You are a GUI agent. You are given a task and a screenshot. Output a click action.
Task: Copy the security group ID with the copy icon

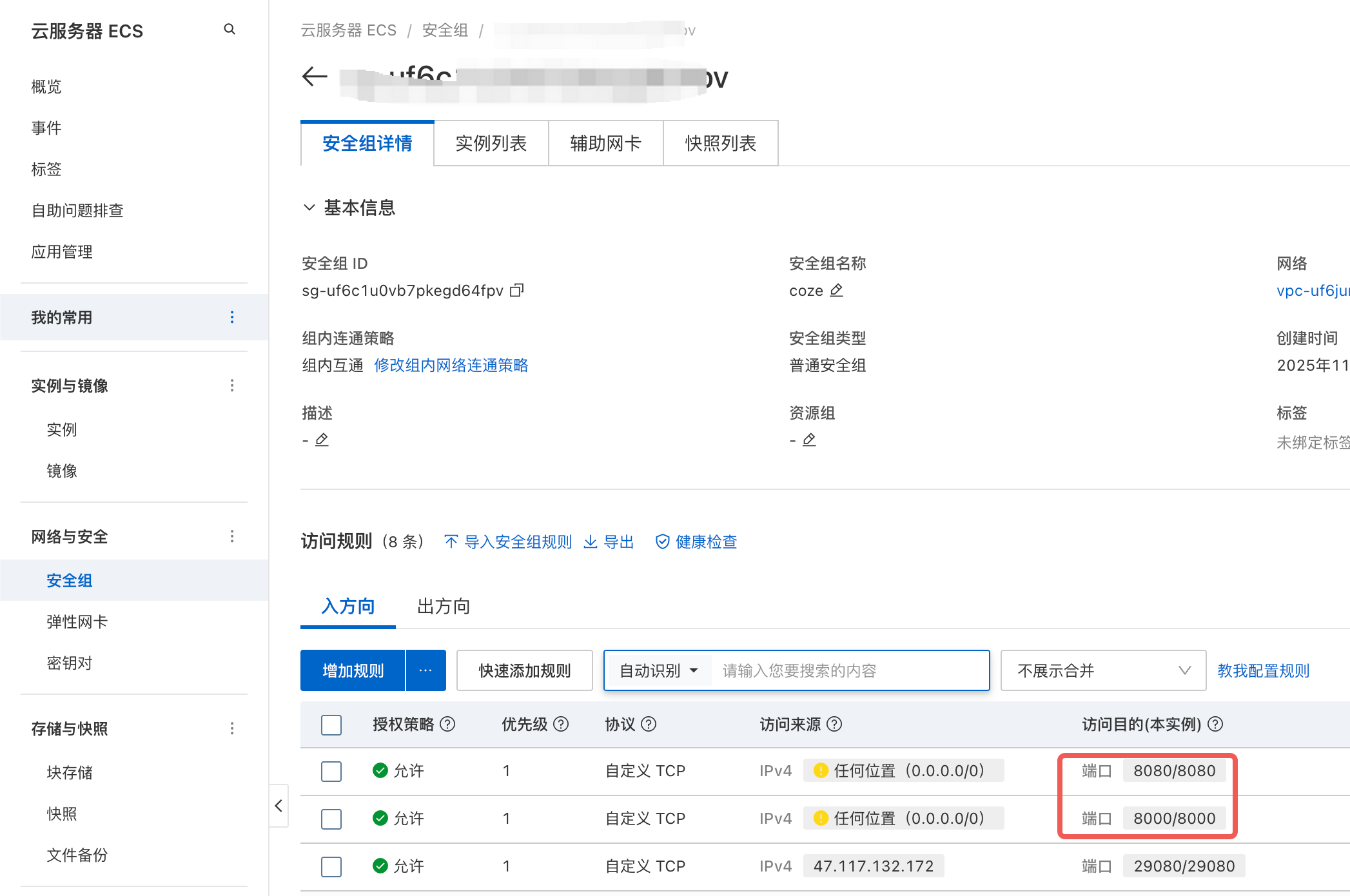[516, 291]
